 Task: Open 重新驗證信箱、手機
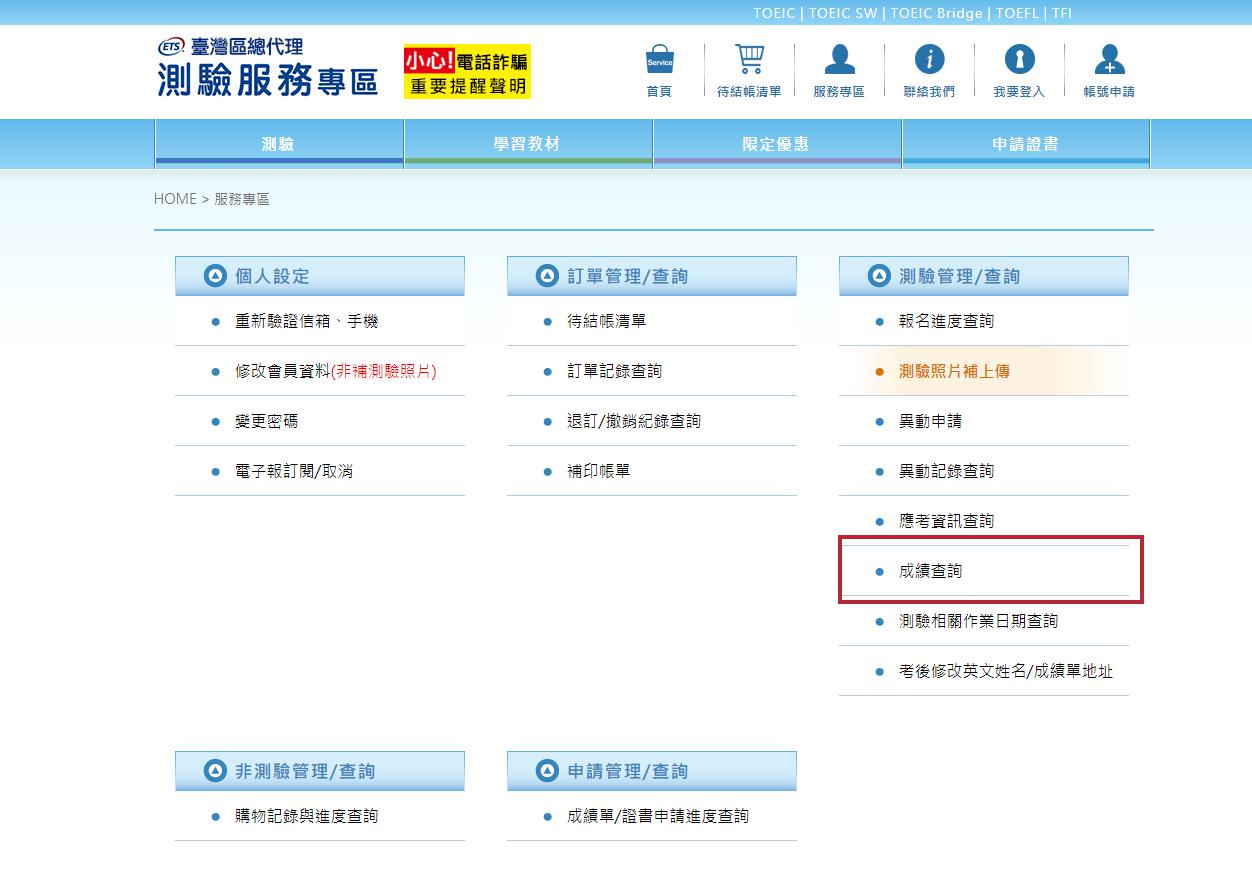(306, 321)
